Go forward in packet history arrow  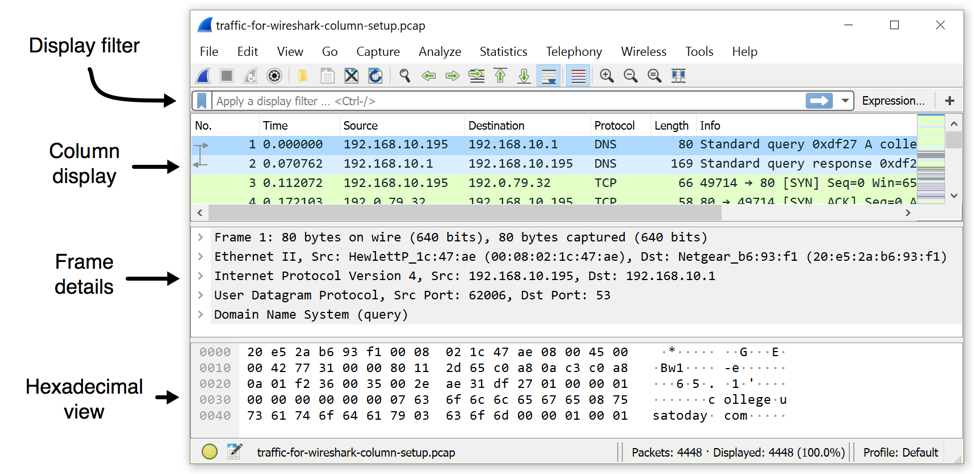click(x=452, y=76)
